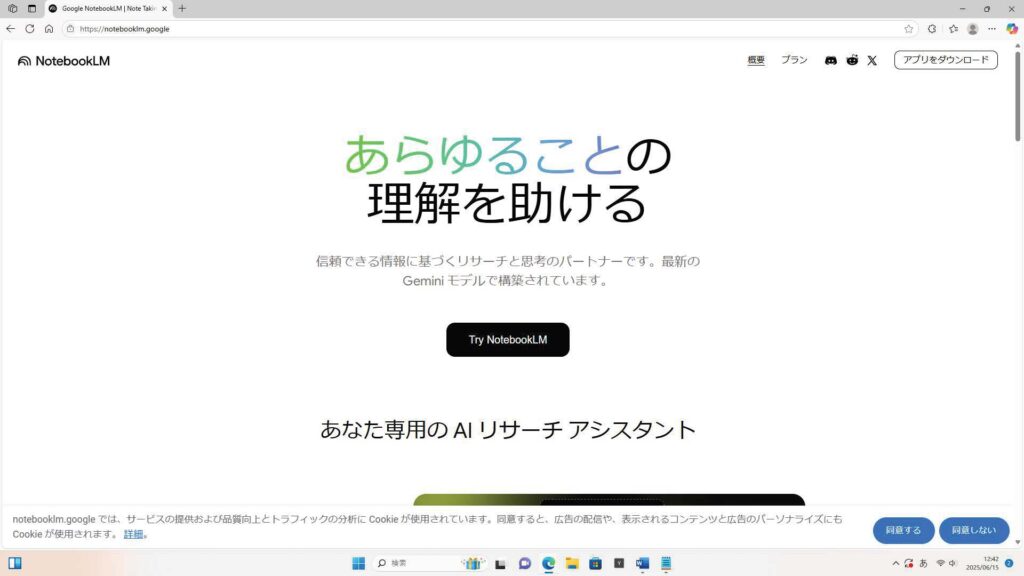Click the NotebookLM logo in the page header

pos(64,61)
